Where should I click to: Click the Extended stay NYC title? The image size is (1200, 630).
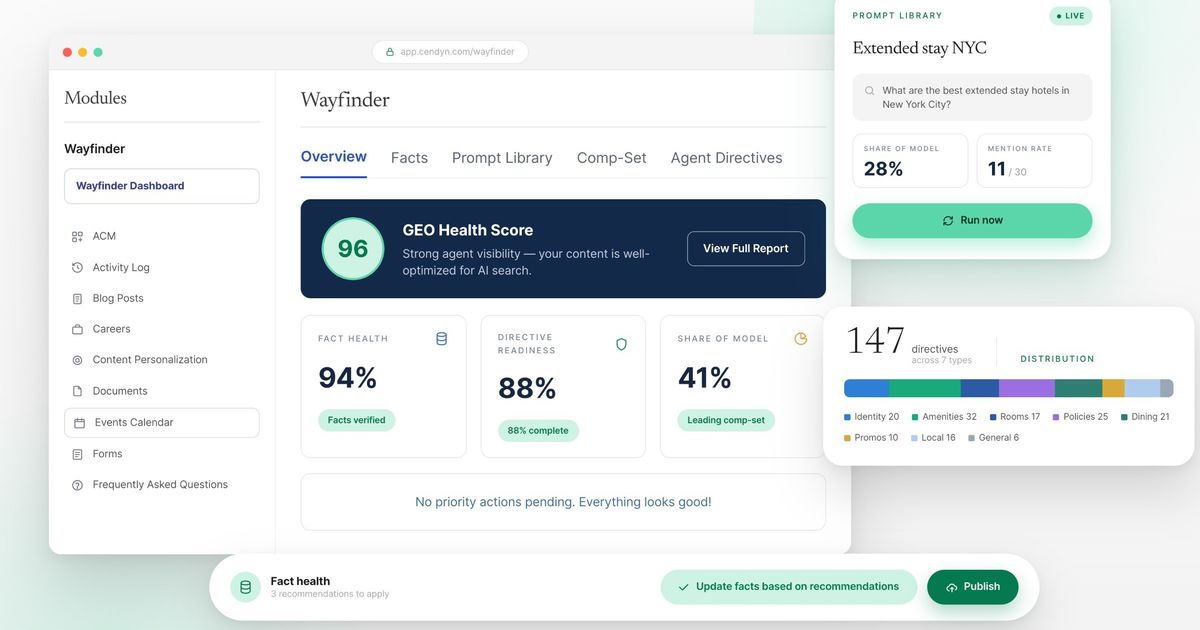[x=919, y=48]
